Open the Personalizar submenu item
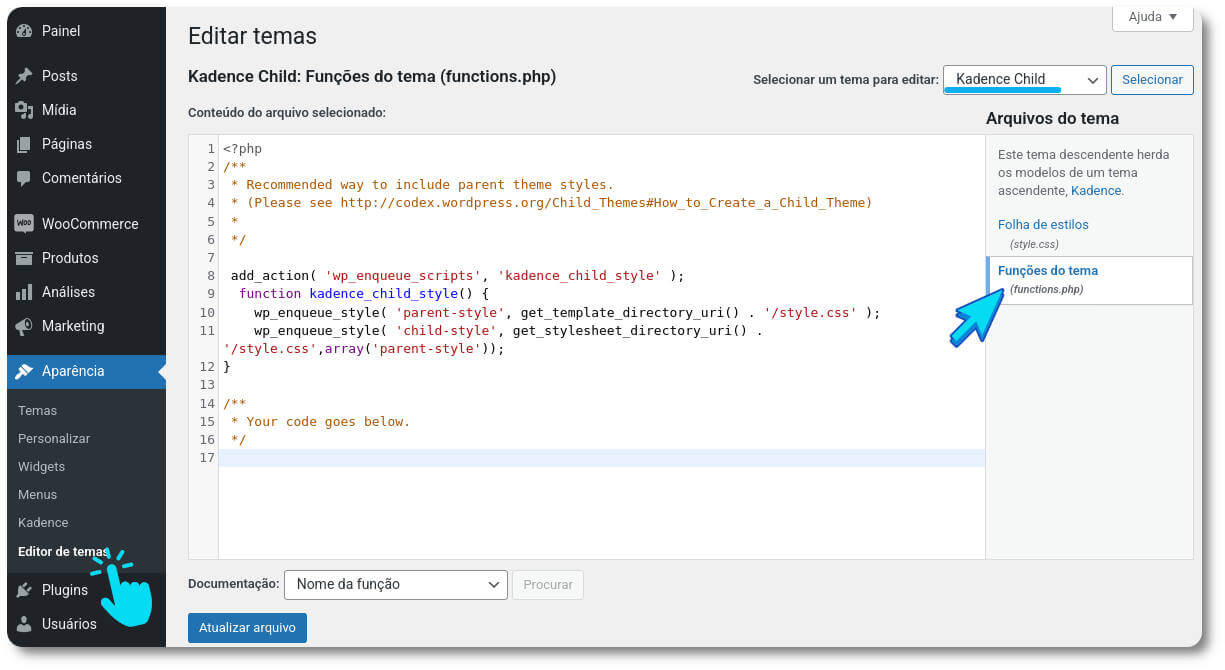1225x670 pixels. 54,439
